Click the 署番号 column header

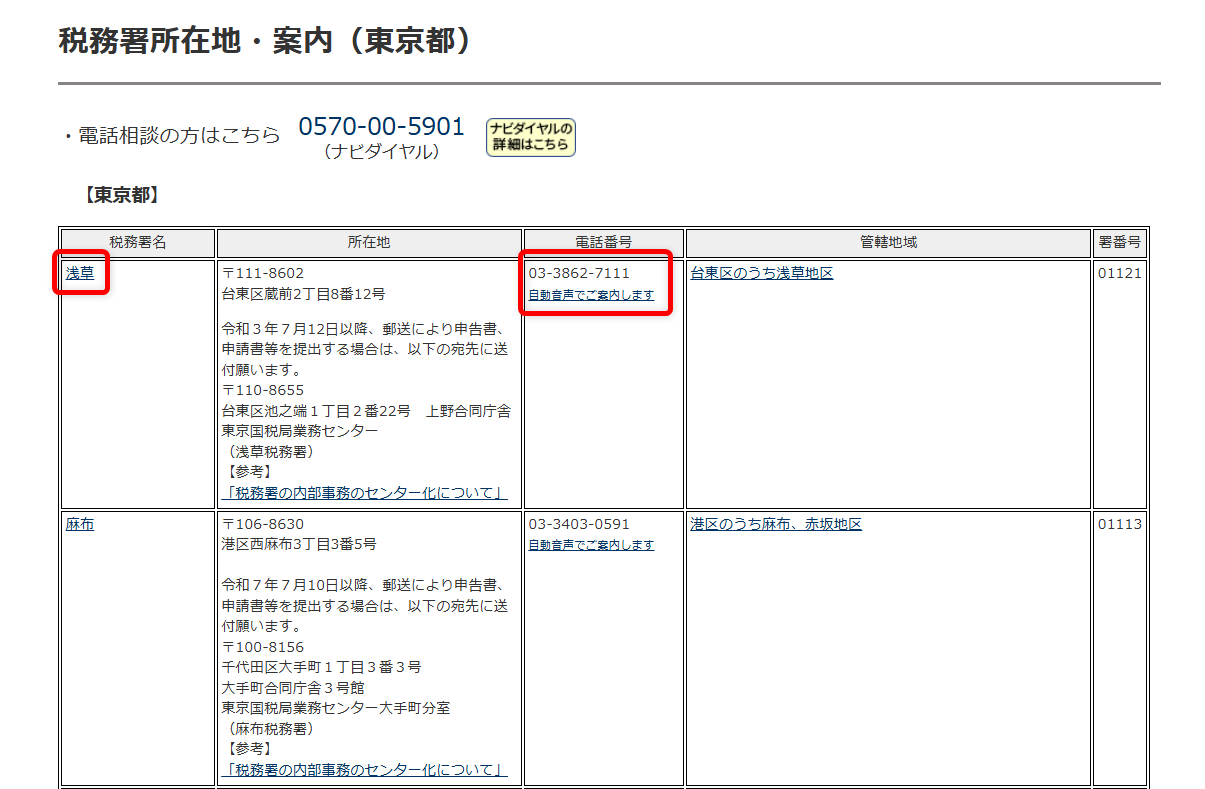[1120, 242]
